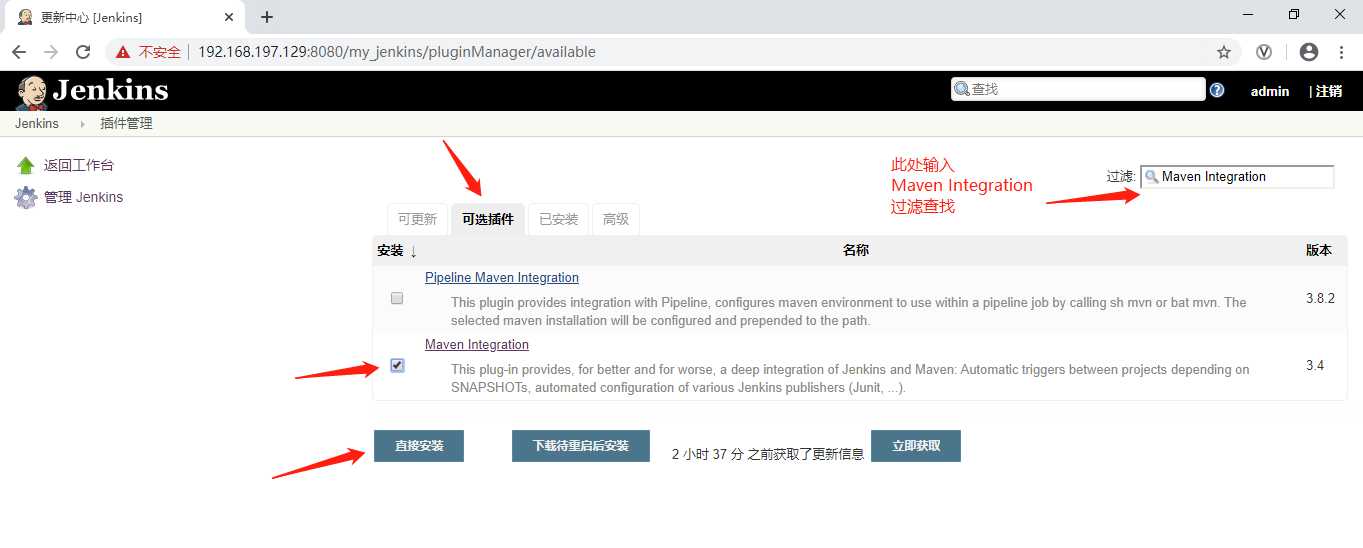Click the 名称 column header

click(x=856, y=251)
